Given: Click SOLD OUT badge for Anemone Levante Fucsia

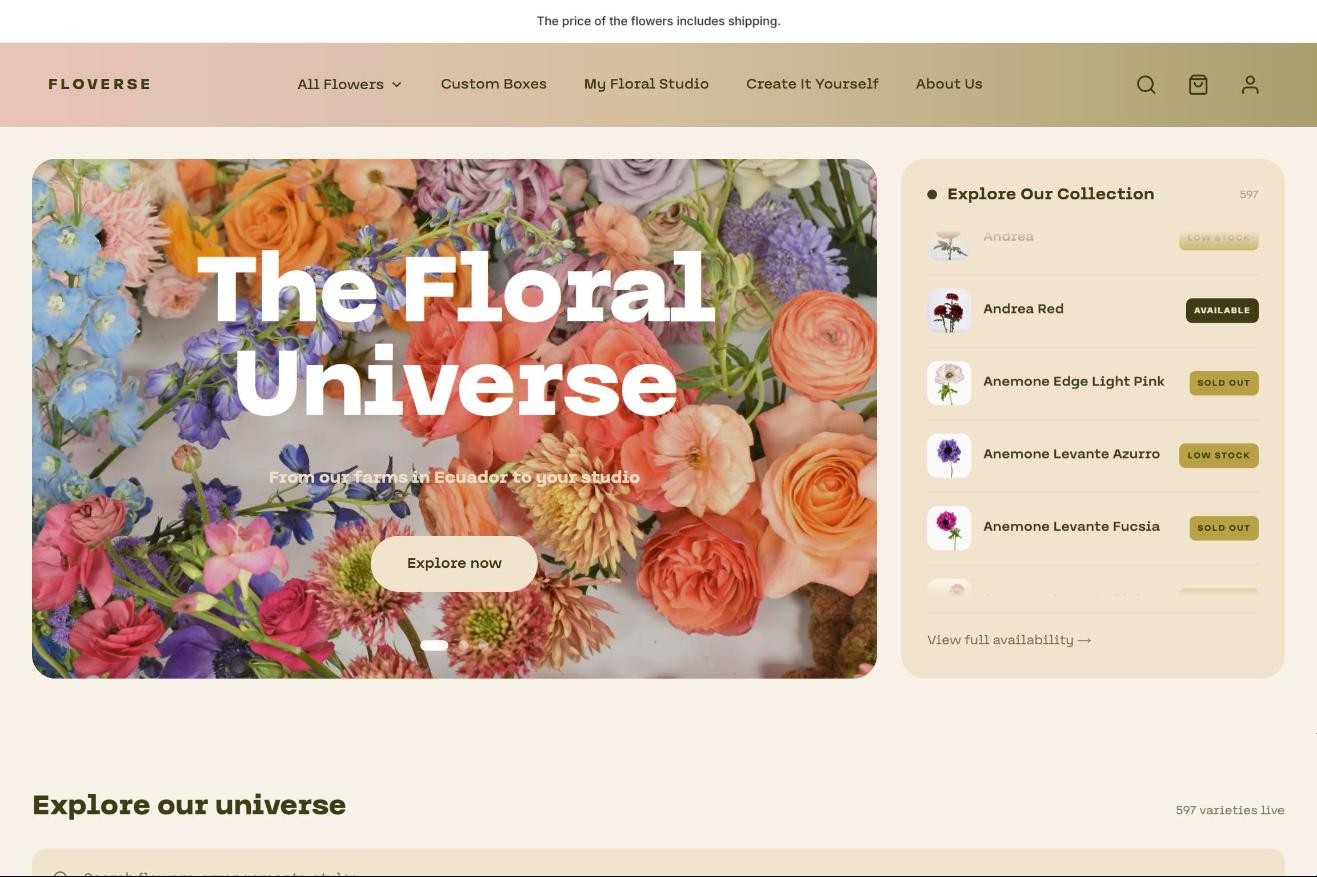Looking at the screenshot, I should click(x=1224, y=528).
